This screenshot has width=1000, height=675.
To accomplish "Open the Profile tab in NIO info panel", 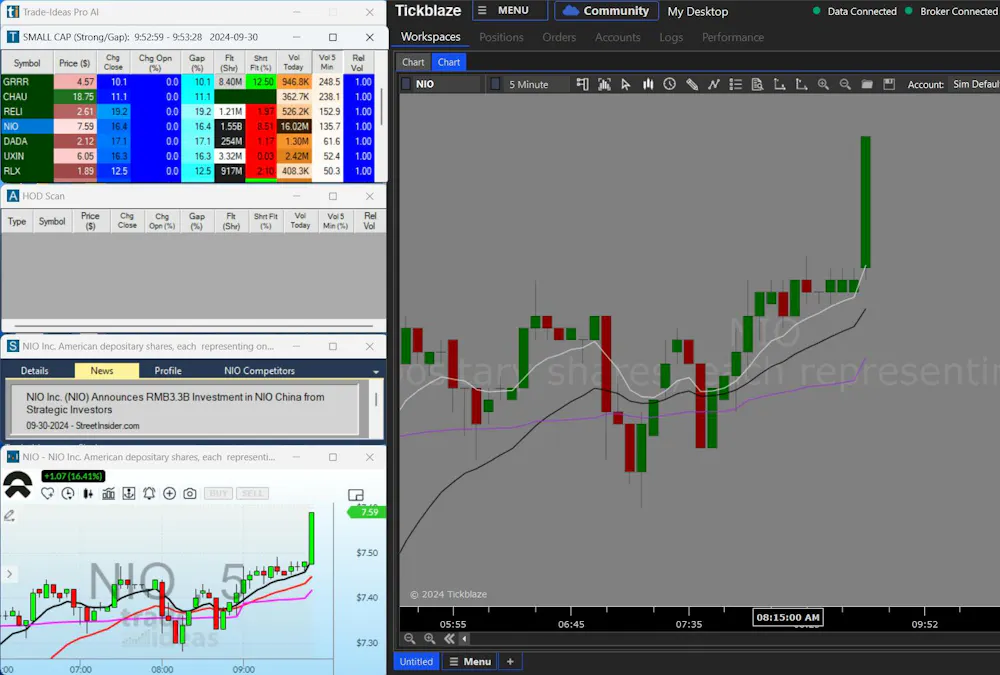I will [168, 371].
